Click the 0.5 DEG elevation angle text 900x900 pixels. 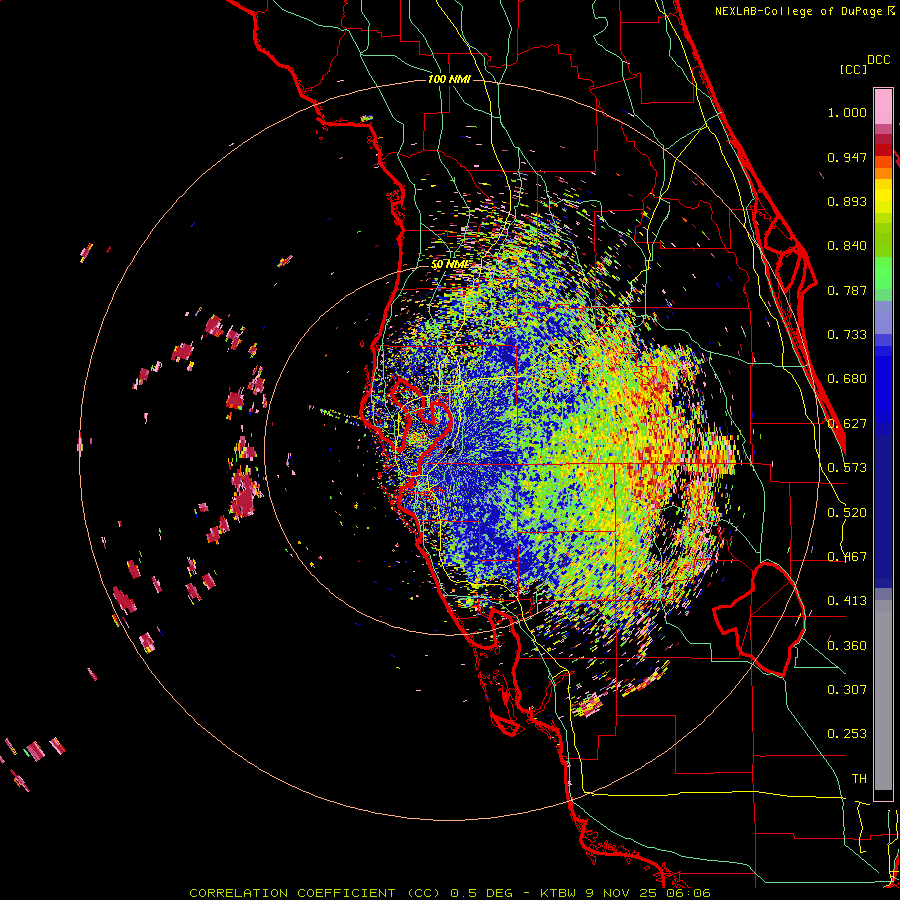click(x=481, y=893)
